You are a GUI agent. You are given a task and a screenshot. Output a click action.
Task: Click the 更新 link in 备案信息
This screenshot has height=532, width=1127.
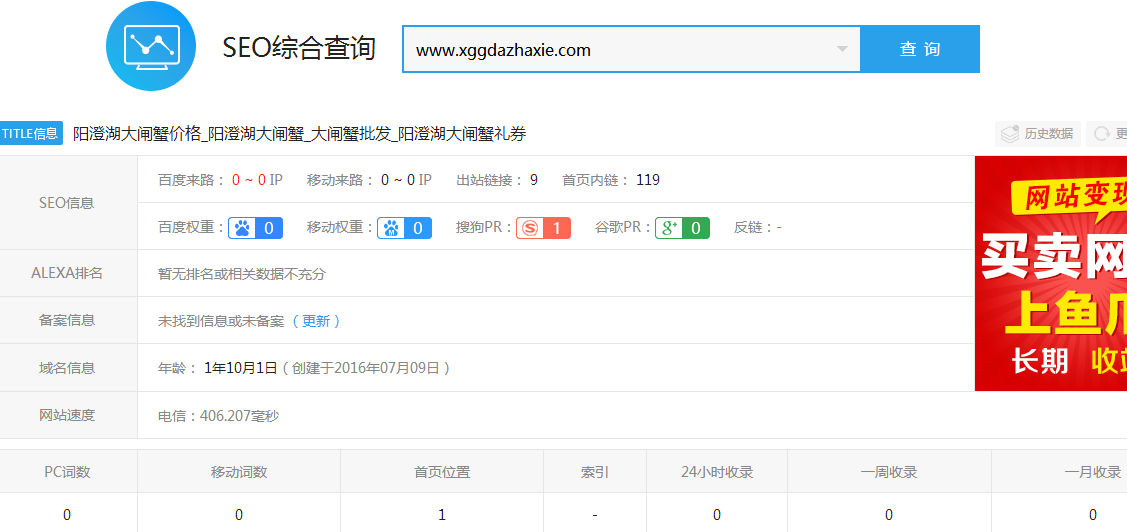coord(316,321)
